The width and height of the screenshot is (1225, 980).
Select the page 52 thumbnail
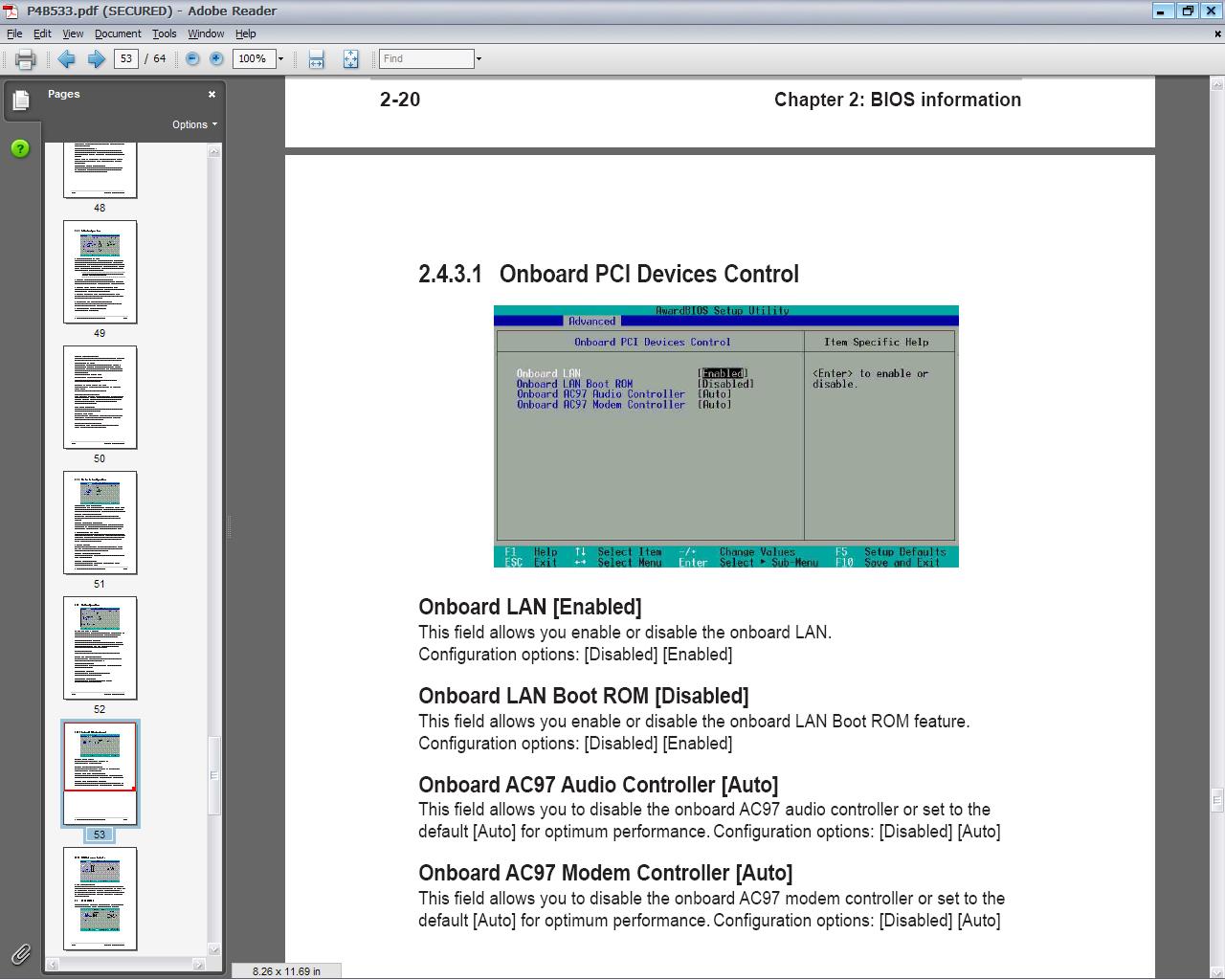pyautogui.click(x=100, y=648)
